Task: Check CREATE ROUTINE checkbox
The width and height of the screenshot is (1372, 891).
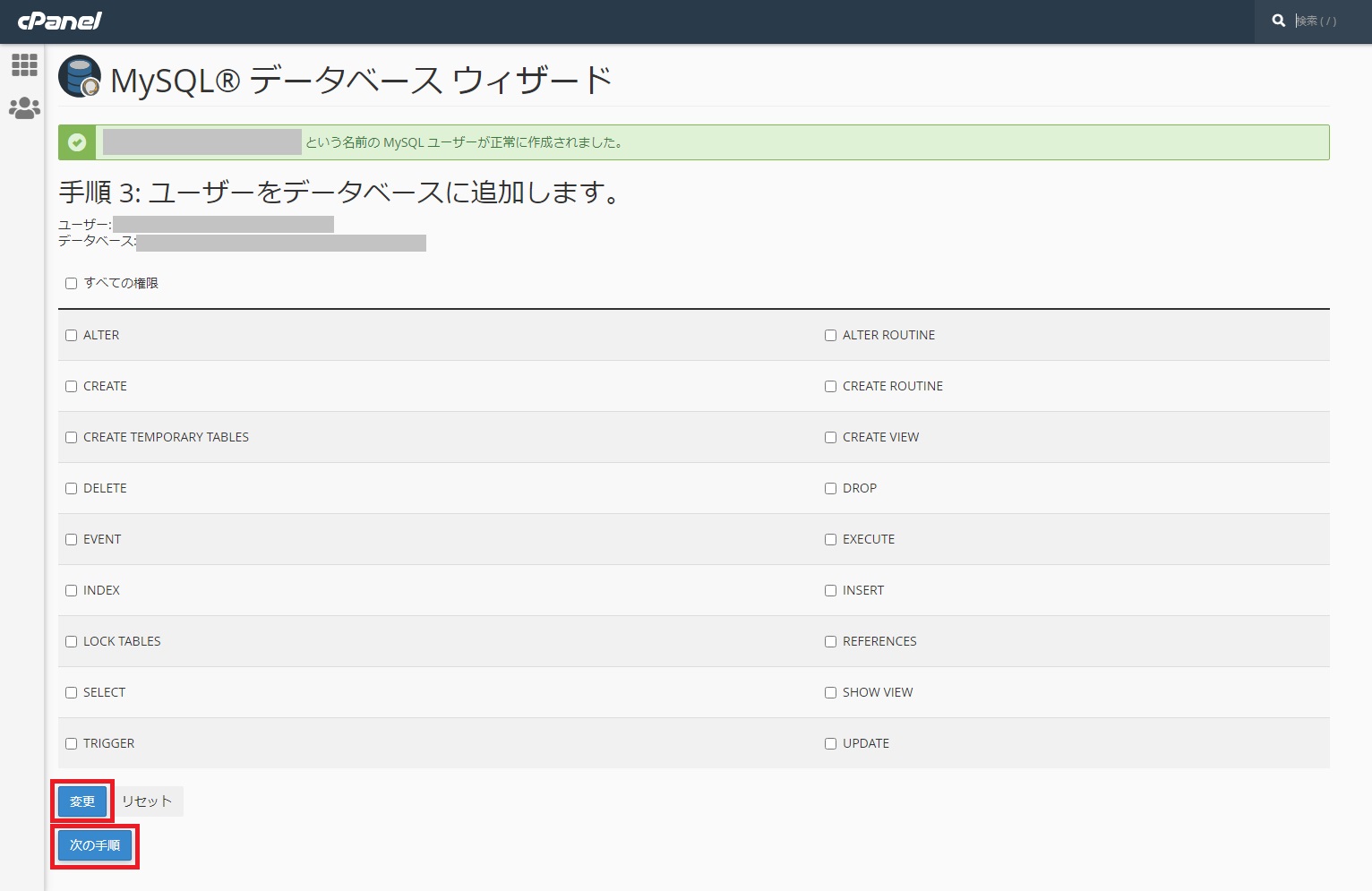Action: [830, 386]
